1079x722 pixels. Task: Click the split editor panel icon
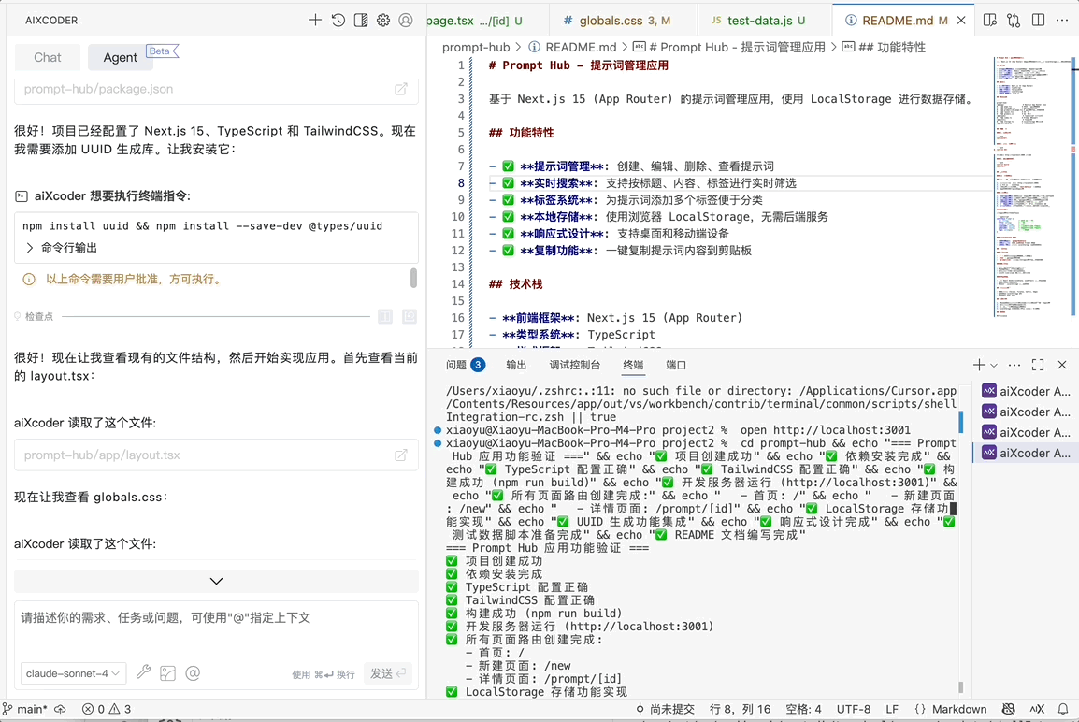click(1040, 19)
